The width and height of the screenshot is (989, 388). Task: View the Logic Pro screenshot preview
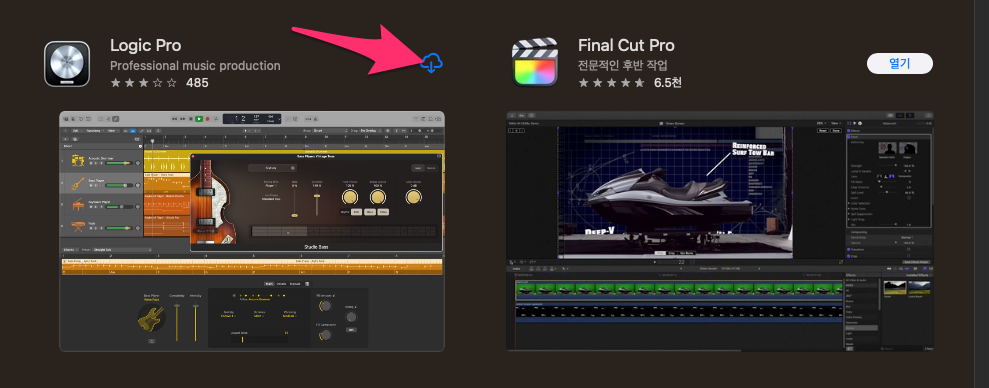(x=252, y=232)
